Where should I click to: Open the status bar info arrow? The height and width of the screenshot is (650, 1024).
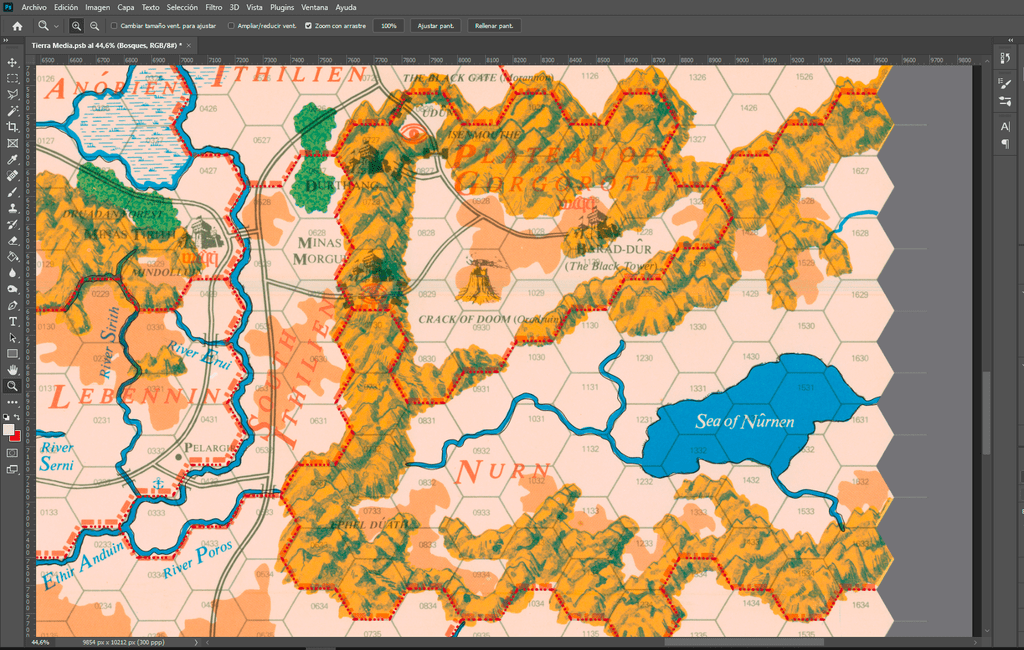pyautogui.click(x=196, y=643)
